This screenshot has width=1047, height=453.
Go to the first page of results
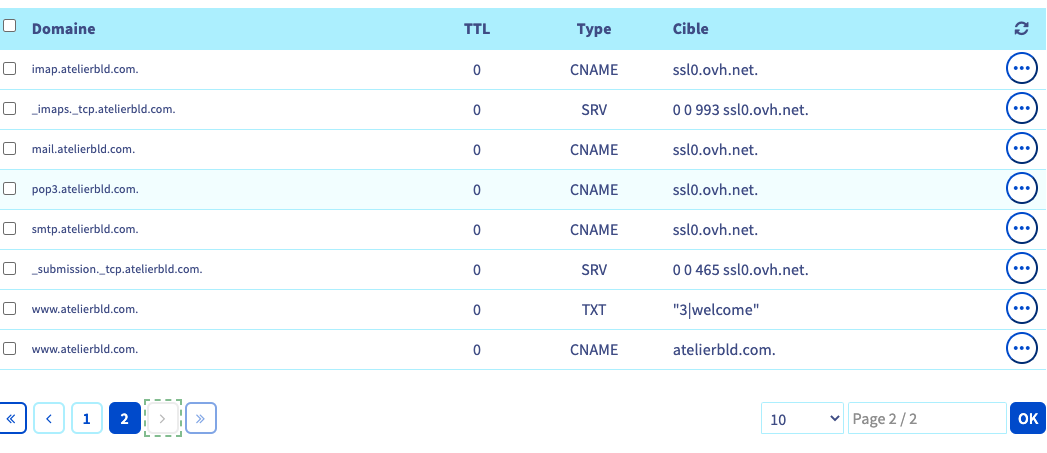tap(11, 419)
